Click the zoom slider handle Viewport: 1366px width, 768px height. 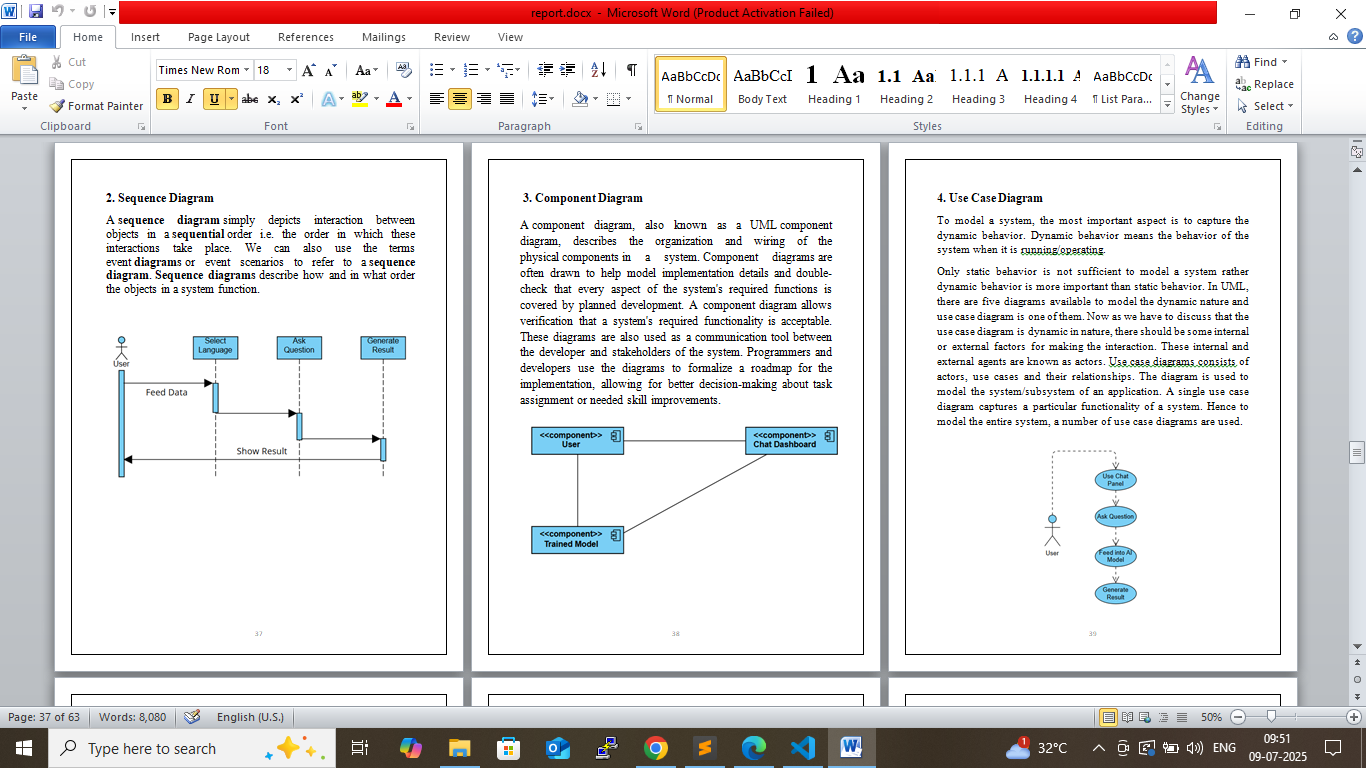click(x=1270, y=717)
